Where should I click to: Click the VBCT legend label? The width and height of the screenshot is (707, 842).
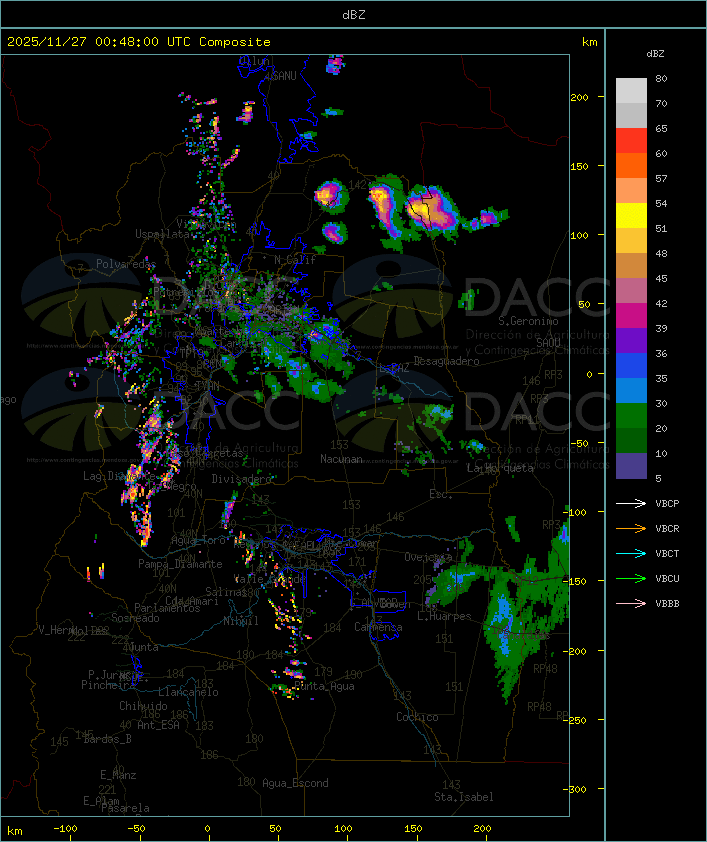pos(667,554)
